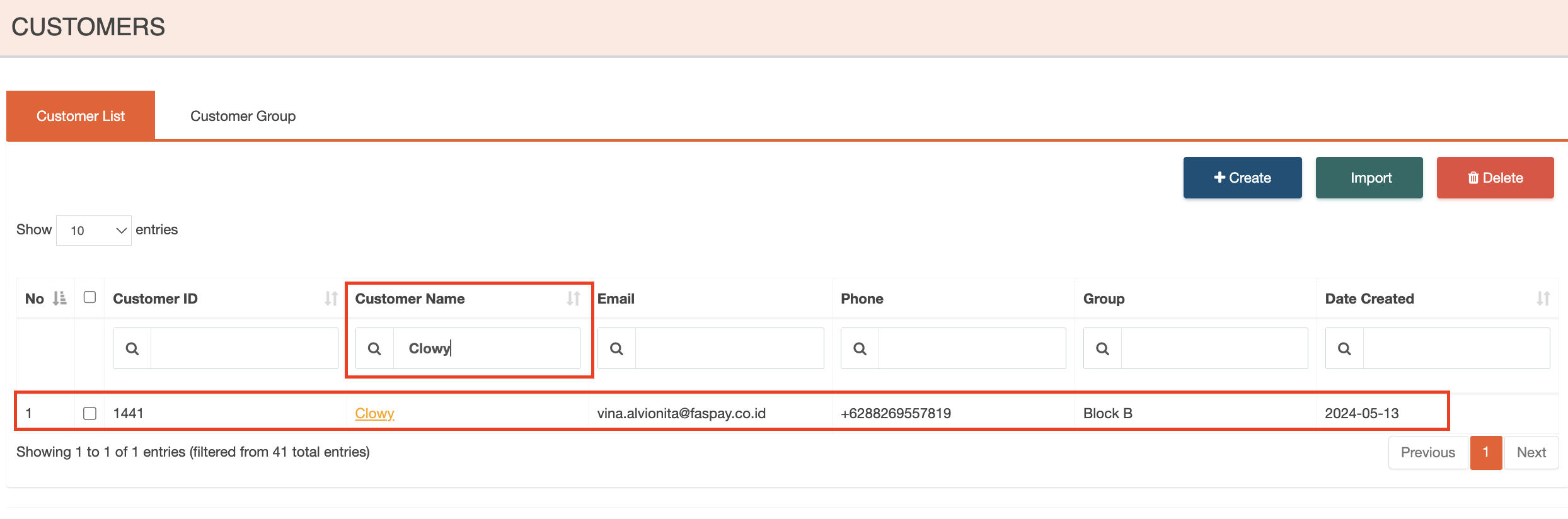The image size is (1568, 519).
Task: Click the Group filter magnifier icon
Action: click(x=1102, y=348)
